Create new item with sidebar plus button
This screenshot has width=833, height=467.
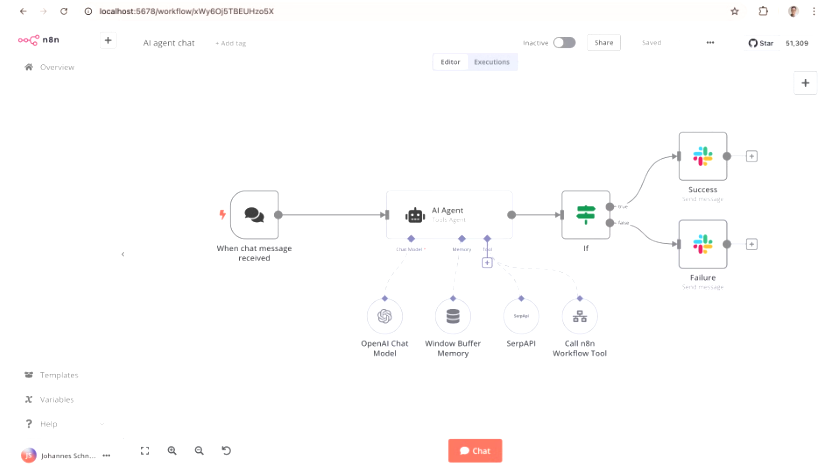[x=108, y=40]
